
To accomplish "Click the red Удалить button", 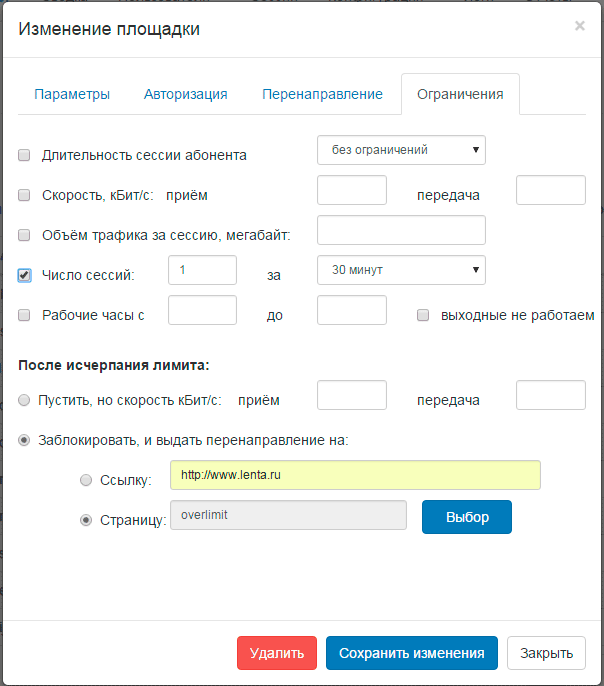I will click(x=277, y=653).
